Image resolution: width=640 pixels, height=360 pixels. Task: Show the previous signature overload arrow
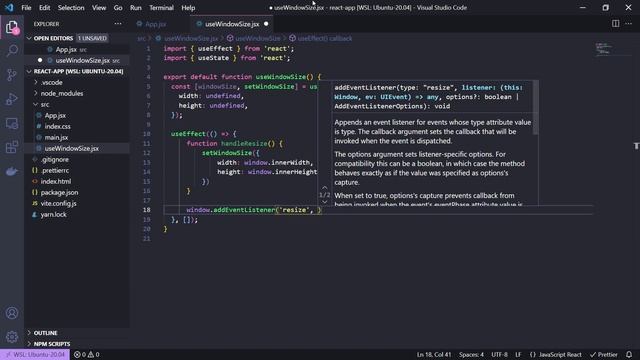coord(324,188)
